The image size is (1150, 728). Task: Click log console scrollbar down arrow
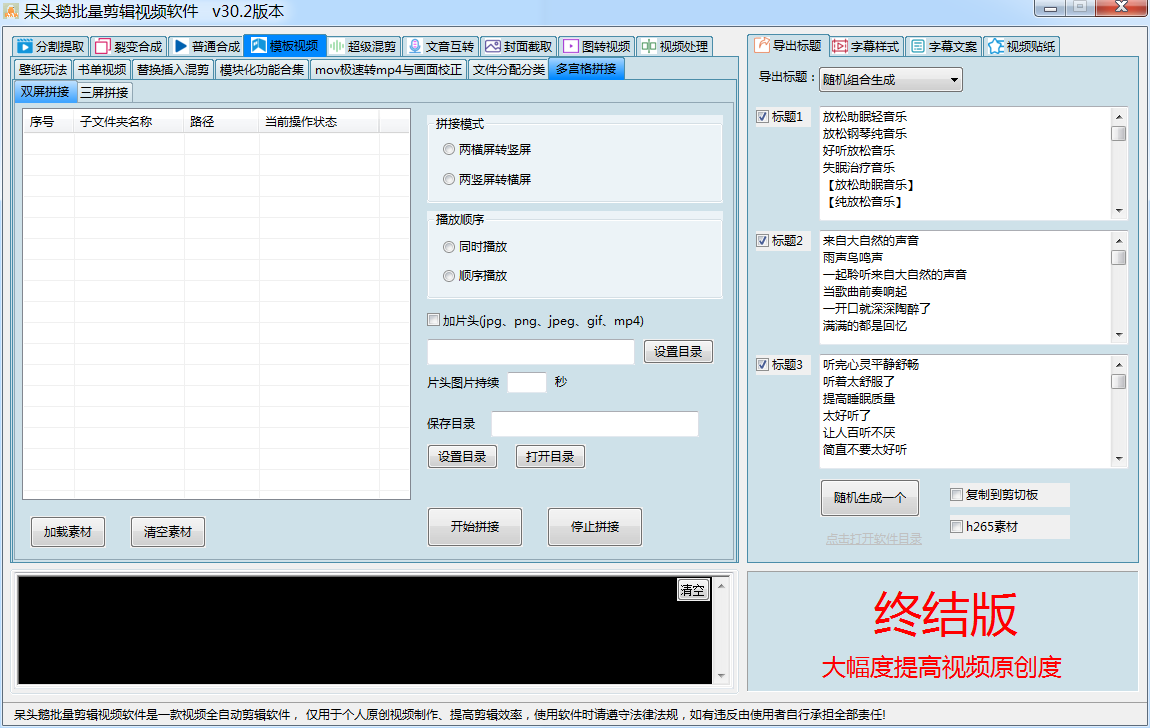pos(721,676)
